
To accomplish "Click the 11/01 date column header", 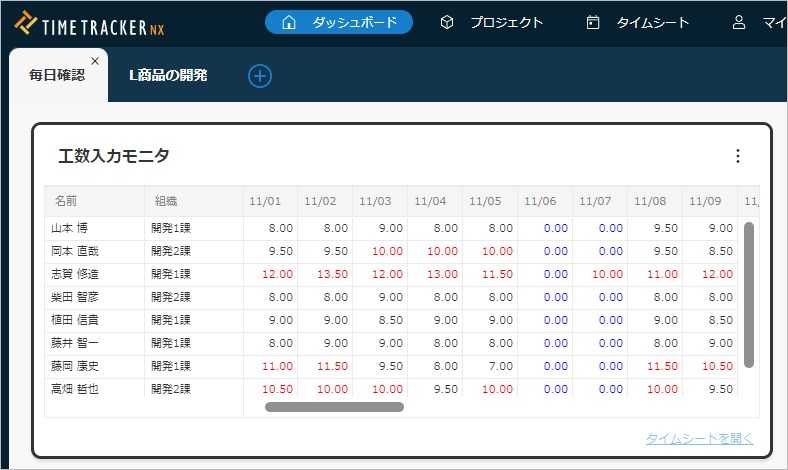I will [x=265, y=201].
